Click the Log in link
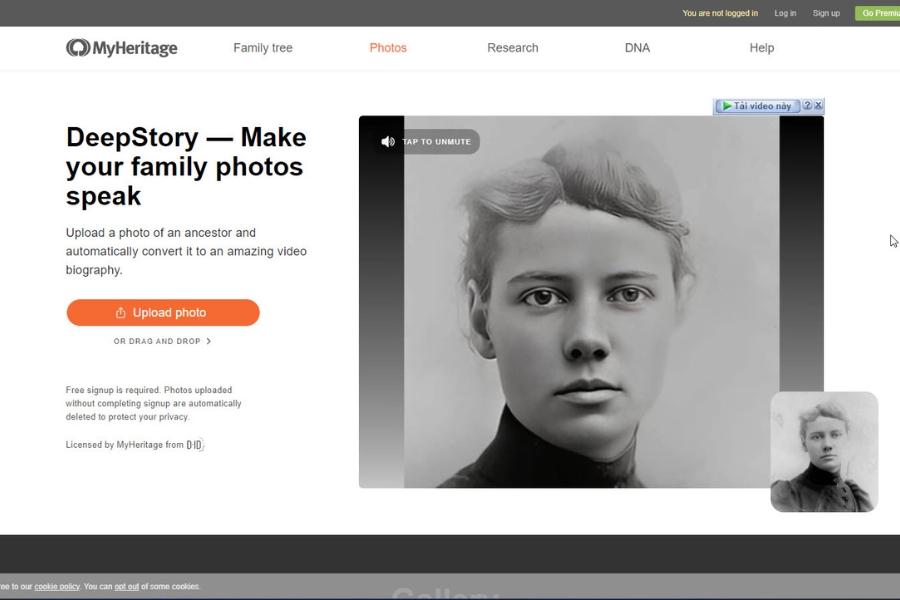The image size is (900, 600). click(785, 13)
